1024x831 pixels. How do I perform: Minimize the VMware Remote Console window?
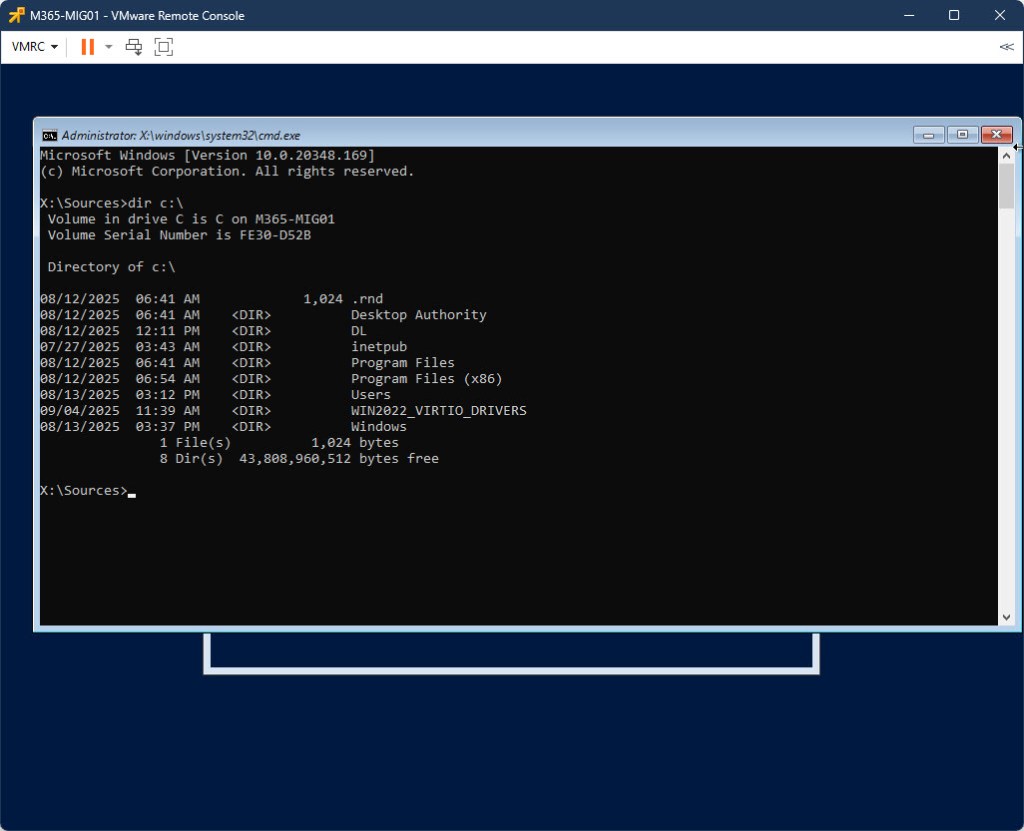[909, 15]
